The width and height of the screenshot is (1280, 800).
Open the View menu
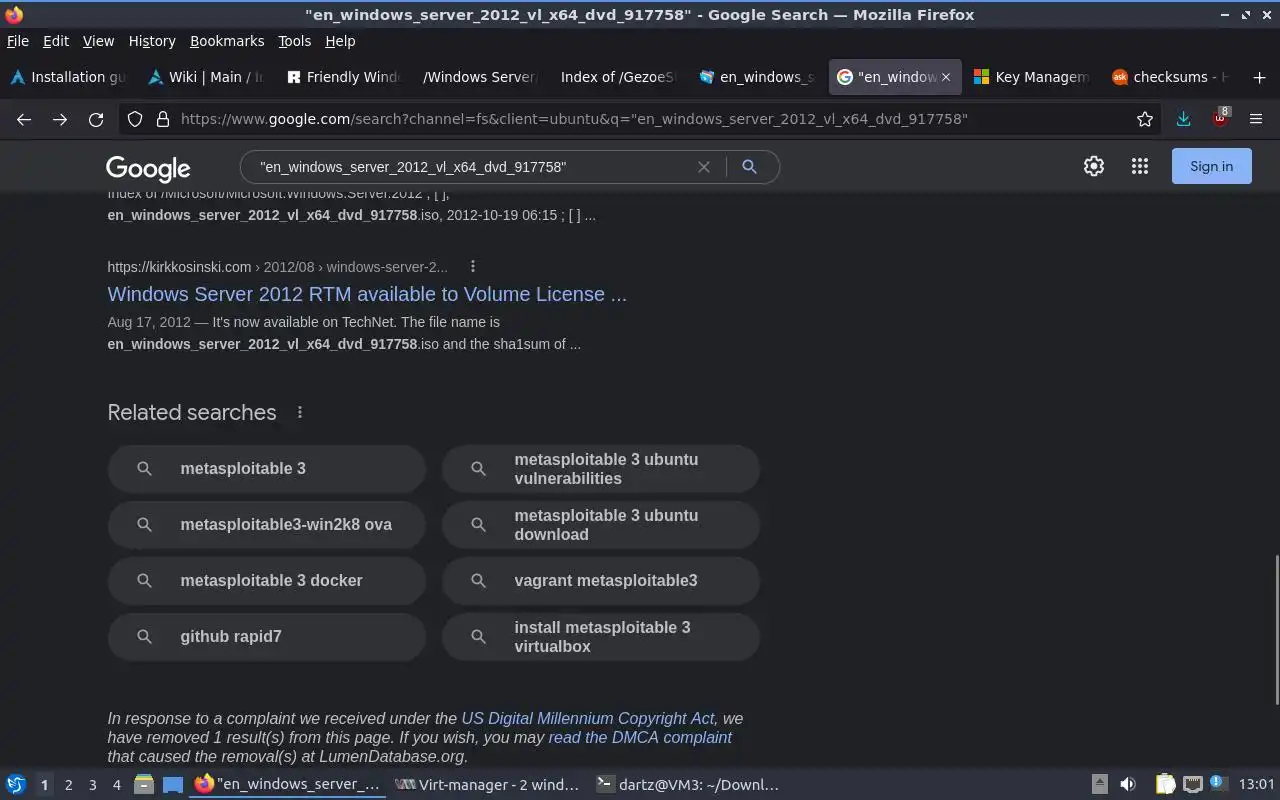98,41
